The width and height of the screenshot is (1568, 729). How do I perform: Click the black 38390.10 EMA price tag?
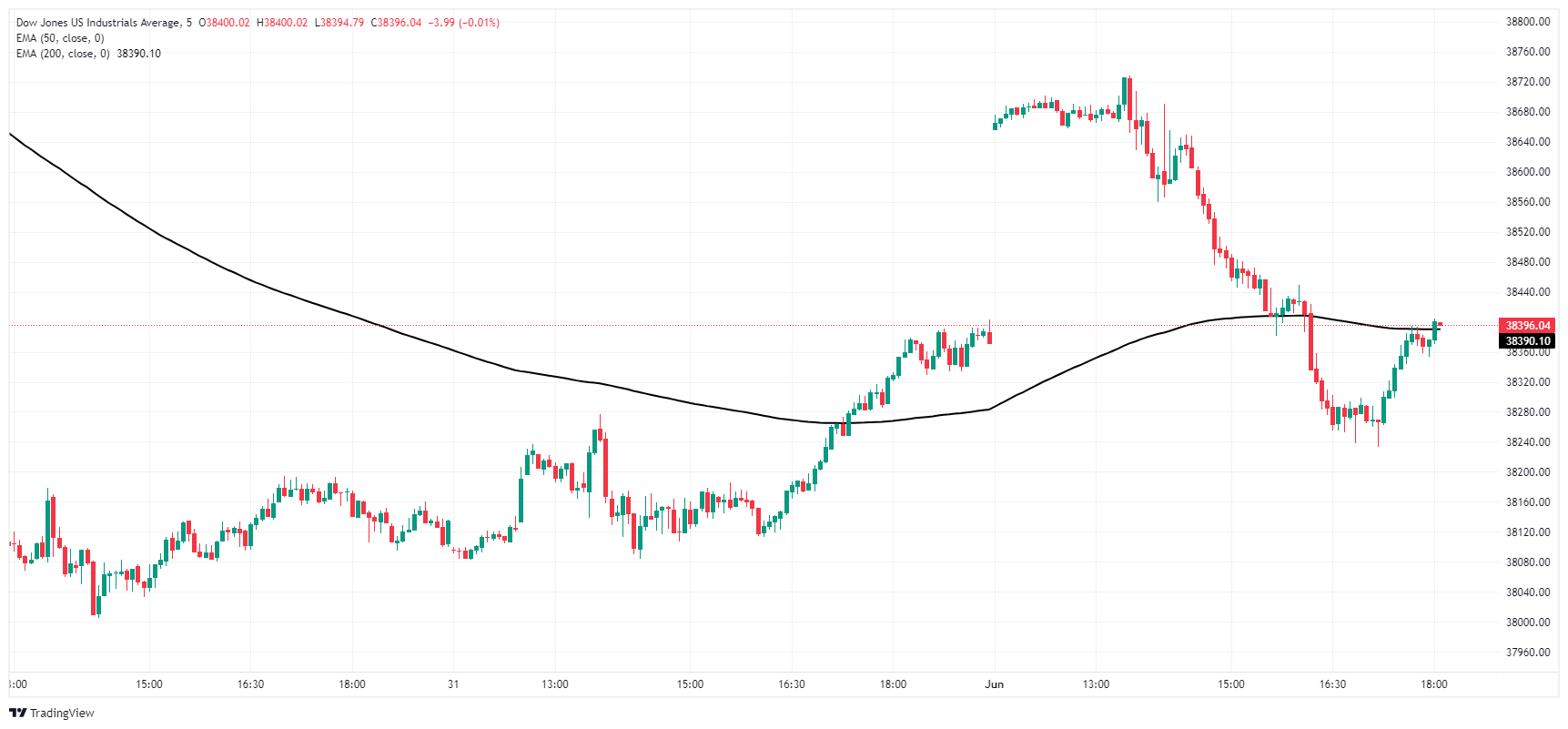coord(1527,341)
